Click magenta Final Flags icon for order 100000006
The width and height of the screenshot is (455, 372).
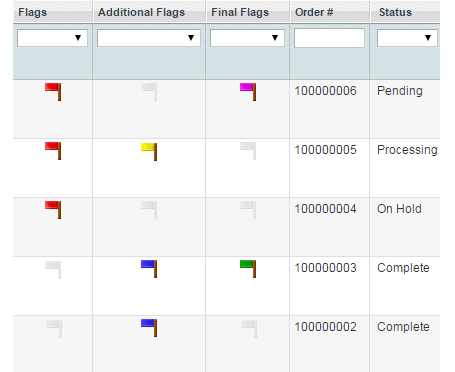[x=248, y=92]
